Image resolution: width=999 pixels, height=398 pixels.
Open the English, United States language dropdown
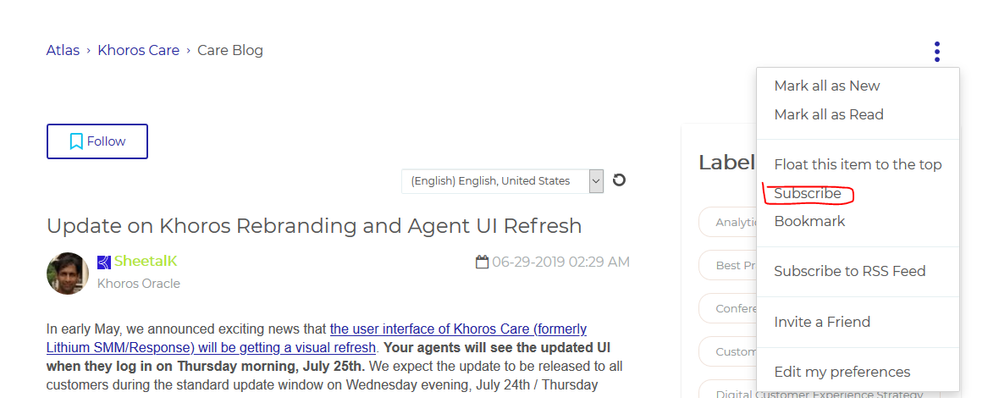pyautogui.click(x=502, y=181)
